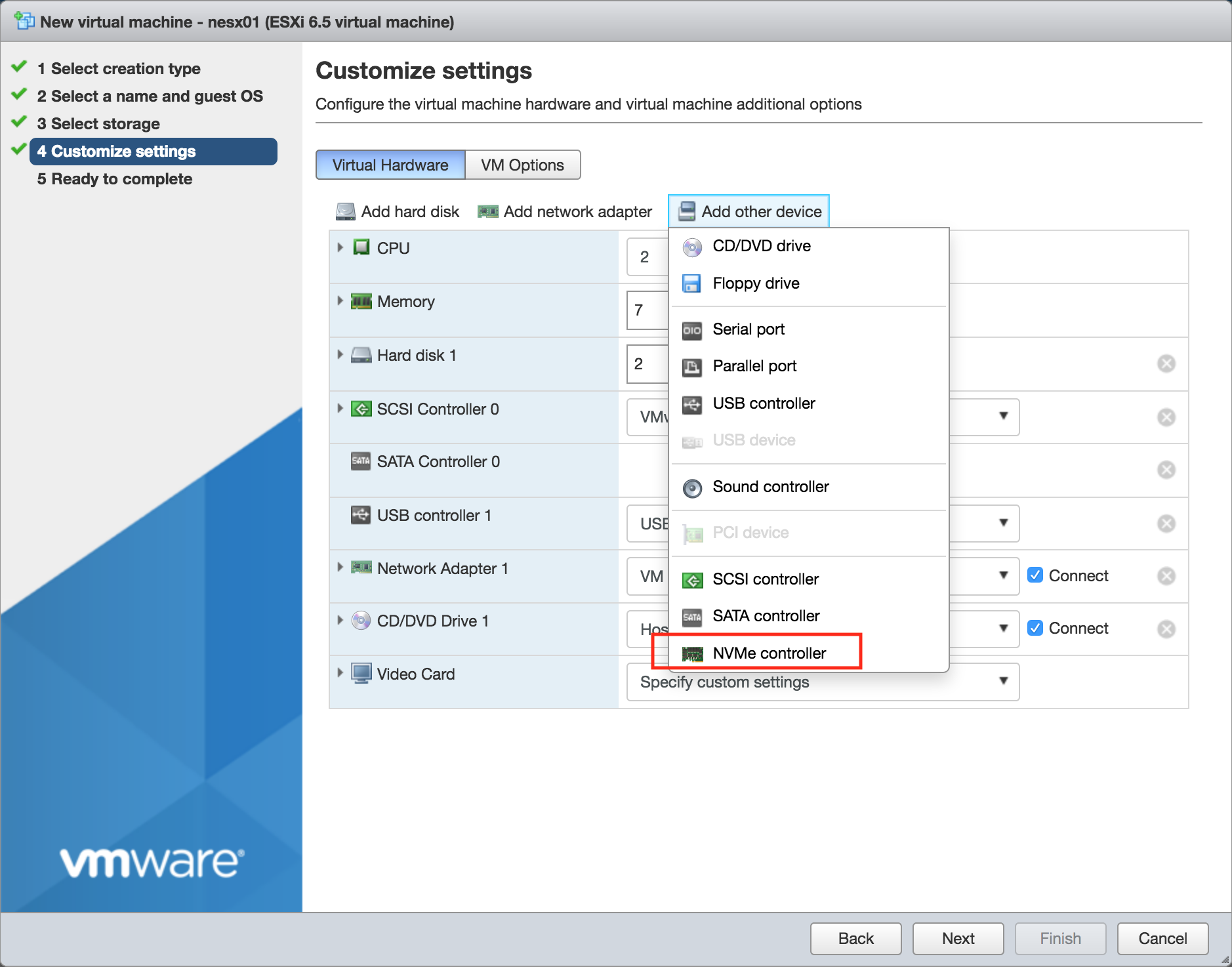
Task: Click the USB controller 1 icon
Action: (x=361, y=515)
